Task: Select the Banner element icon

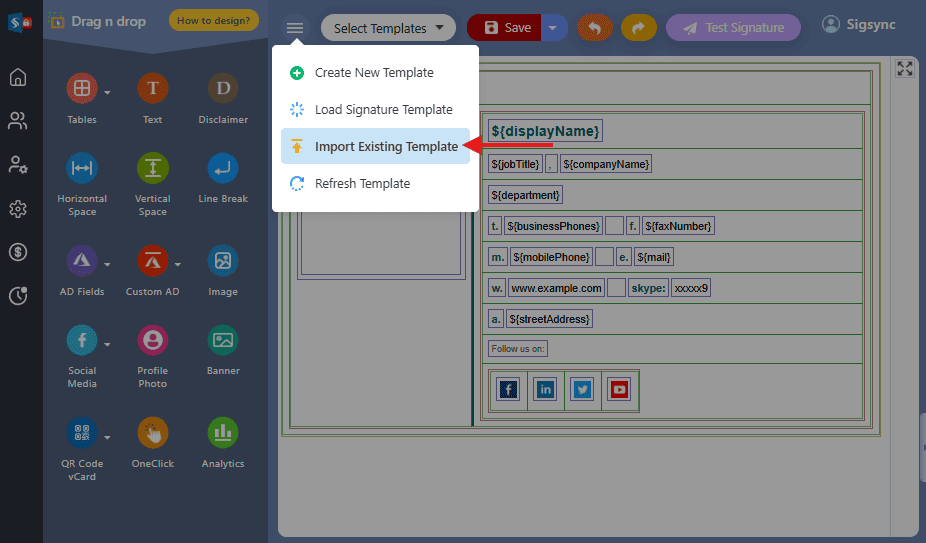Action: pos(223,340)
